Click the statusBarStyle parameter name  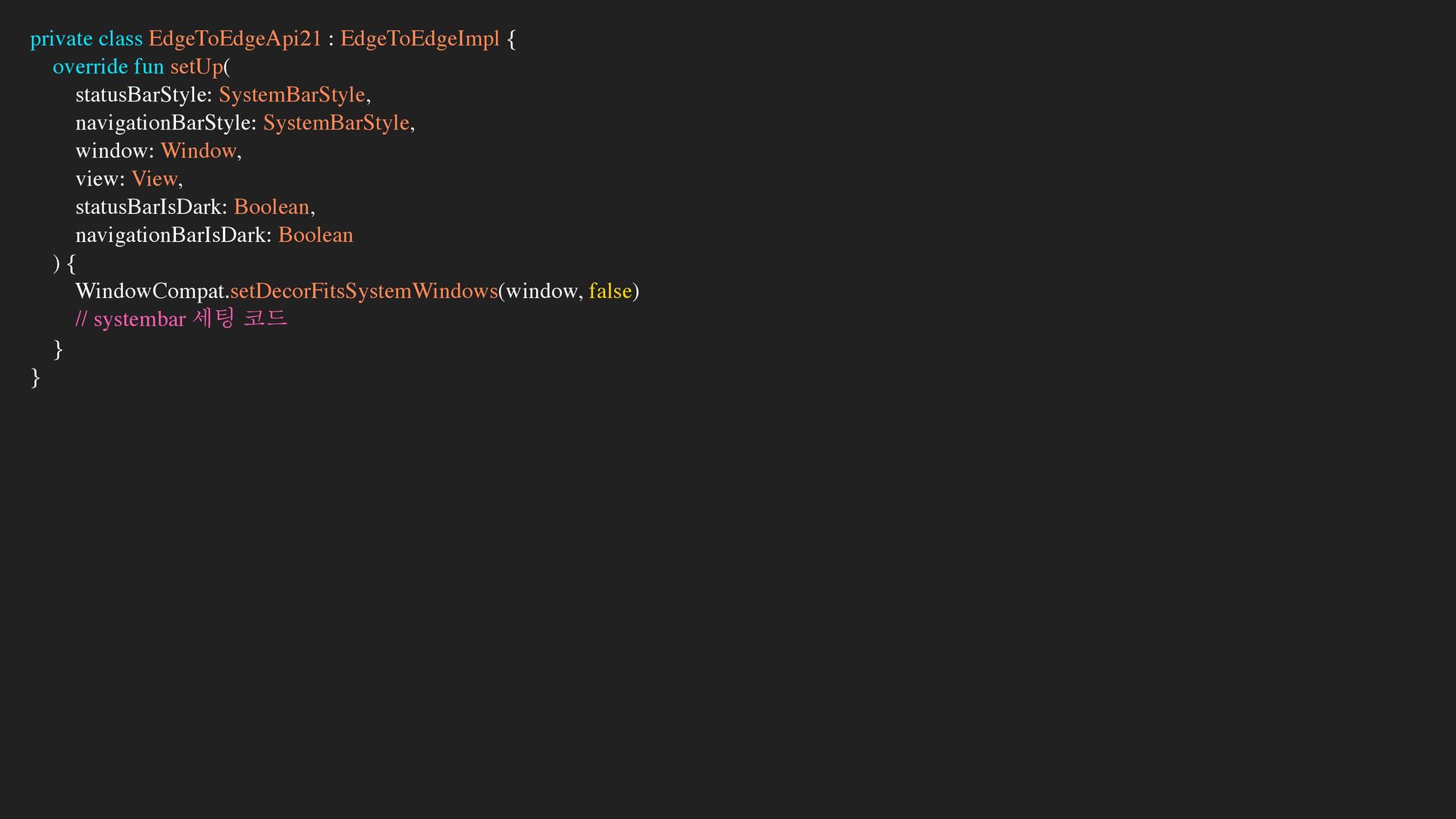tap(141, 95)
